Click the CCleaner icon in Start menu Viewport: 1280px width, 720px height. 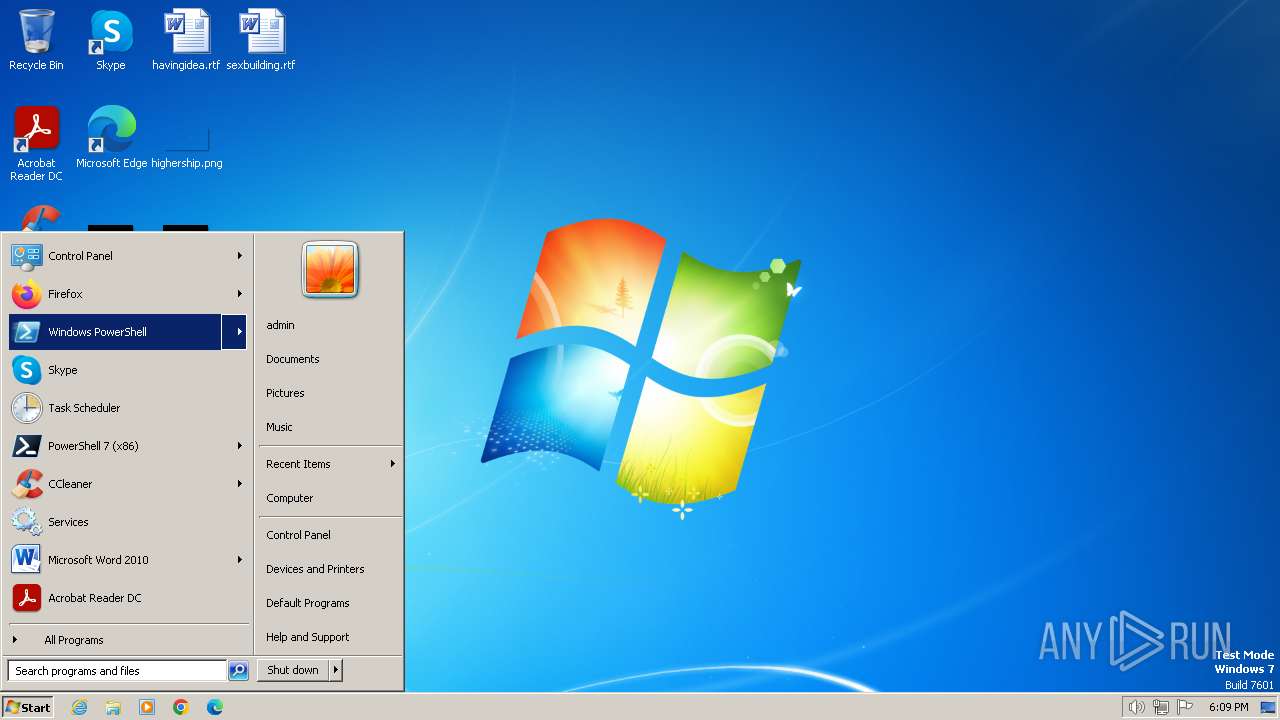click(26, 484)
